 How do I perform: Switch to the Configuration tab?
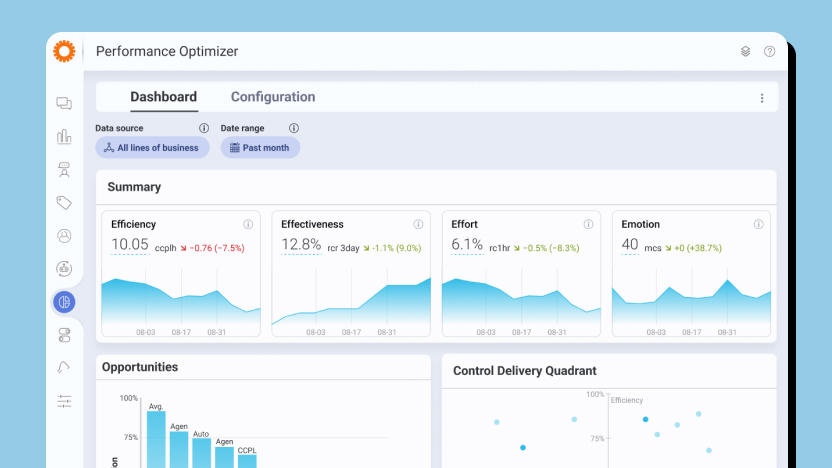273,97
